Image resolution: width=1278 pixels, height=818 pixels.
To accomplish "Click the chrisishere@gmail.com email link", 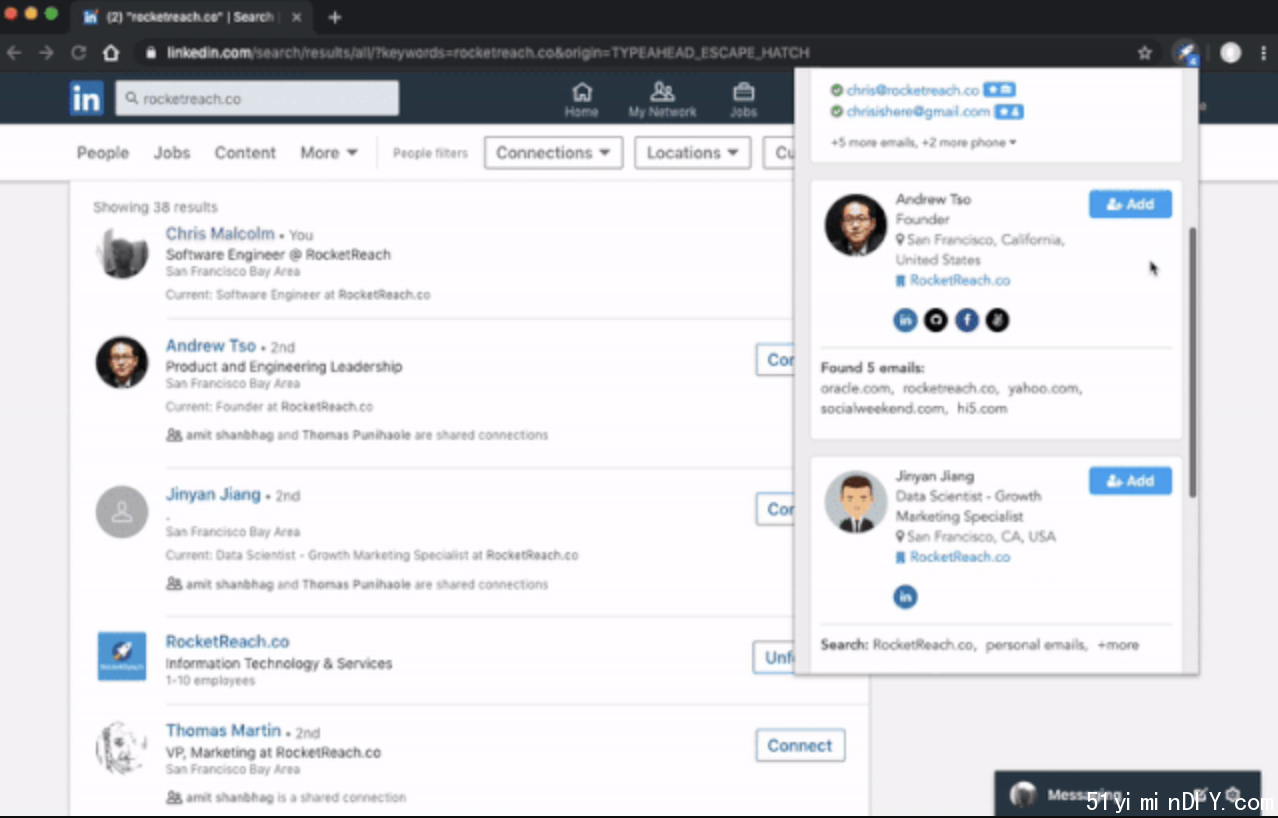I will click(918, 112).
